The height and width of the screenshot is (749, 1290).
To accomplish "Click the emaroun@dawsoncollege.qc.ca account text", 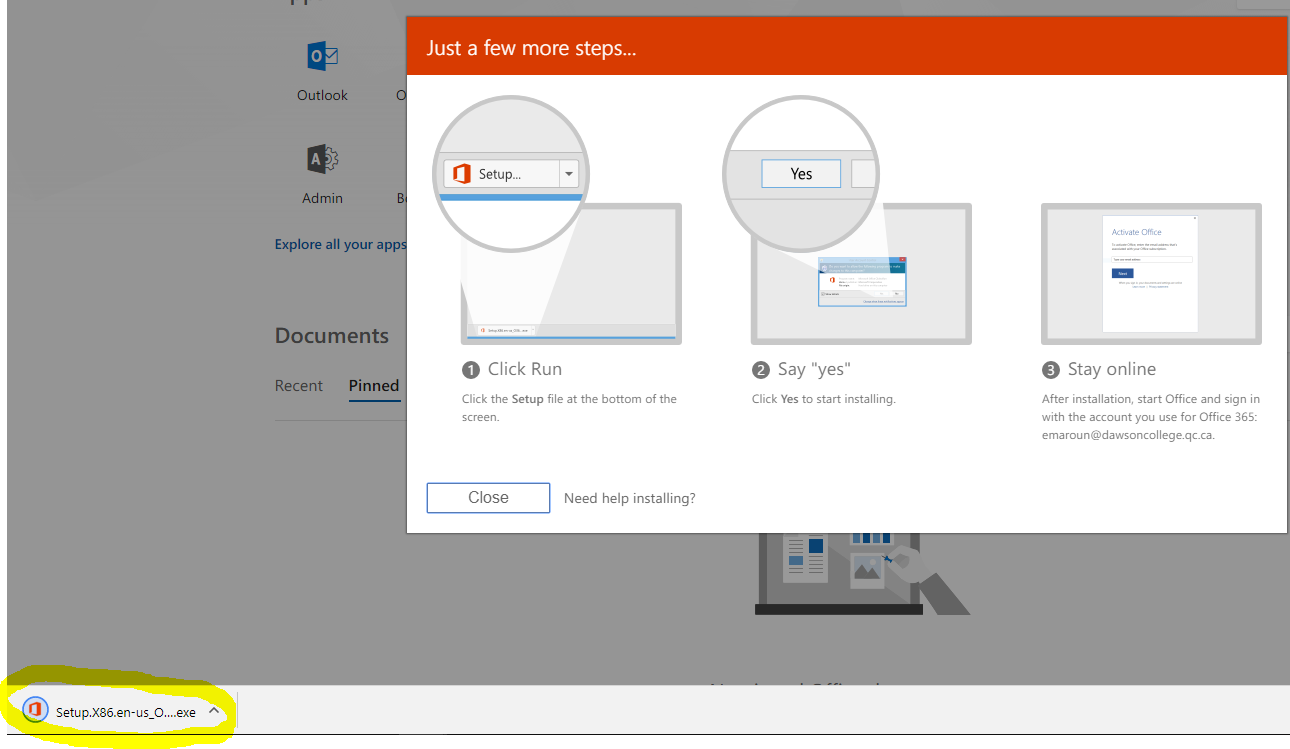I will coord(1128,435).
